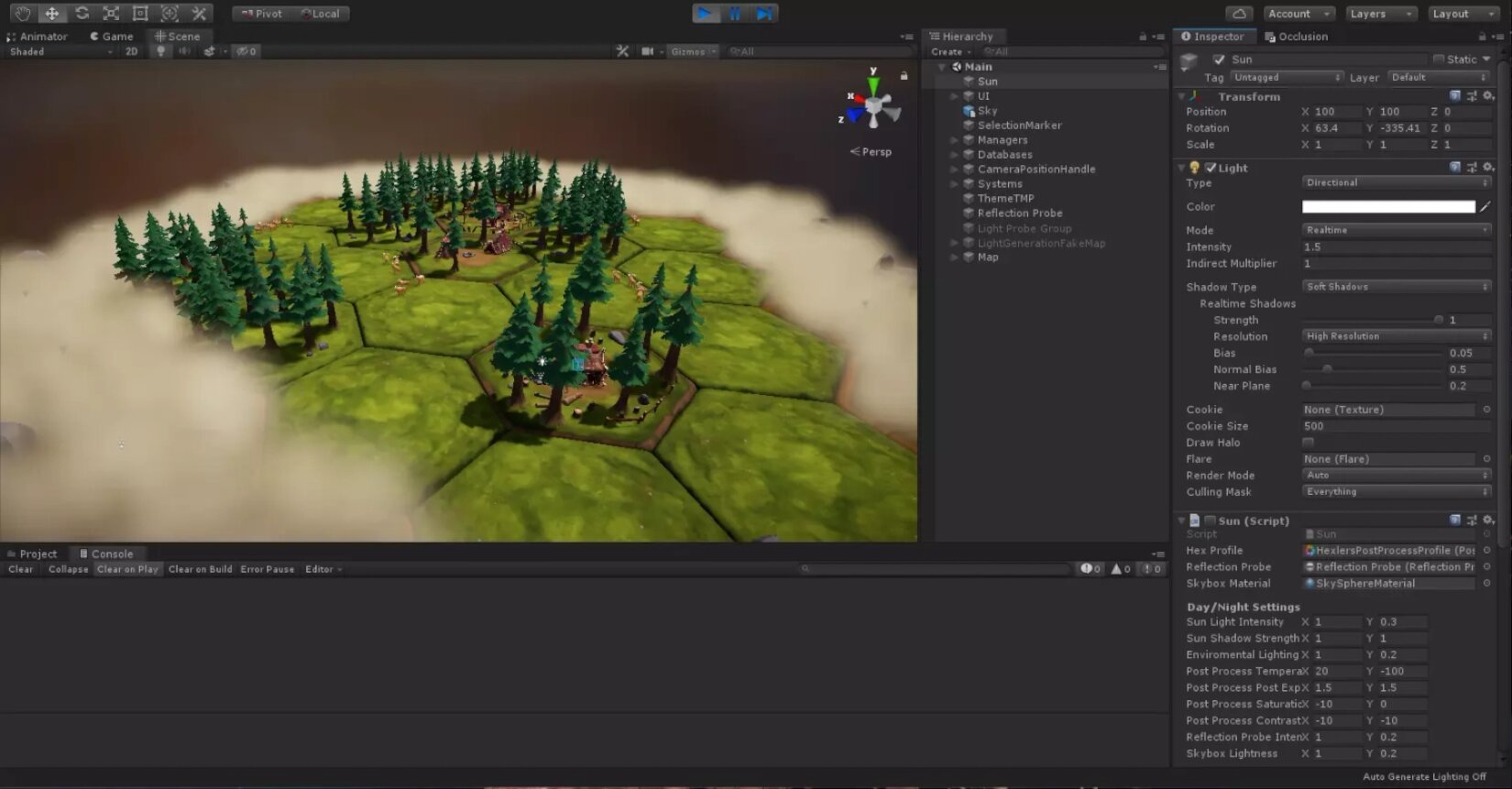Expand the Managers object in Hierarchy

click(954, 140)
